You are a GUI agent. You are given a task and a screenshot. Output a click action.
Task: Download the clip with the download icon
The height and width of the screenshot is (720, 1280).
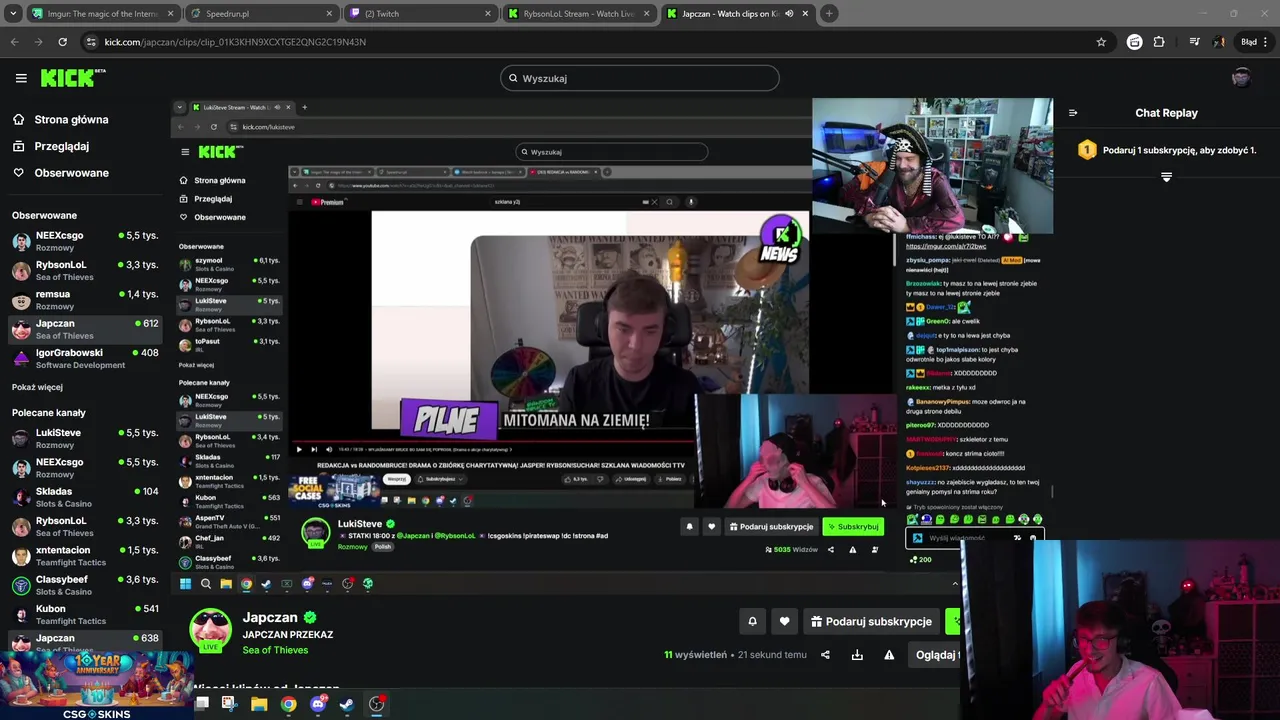857,655
